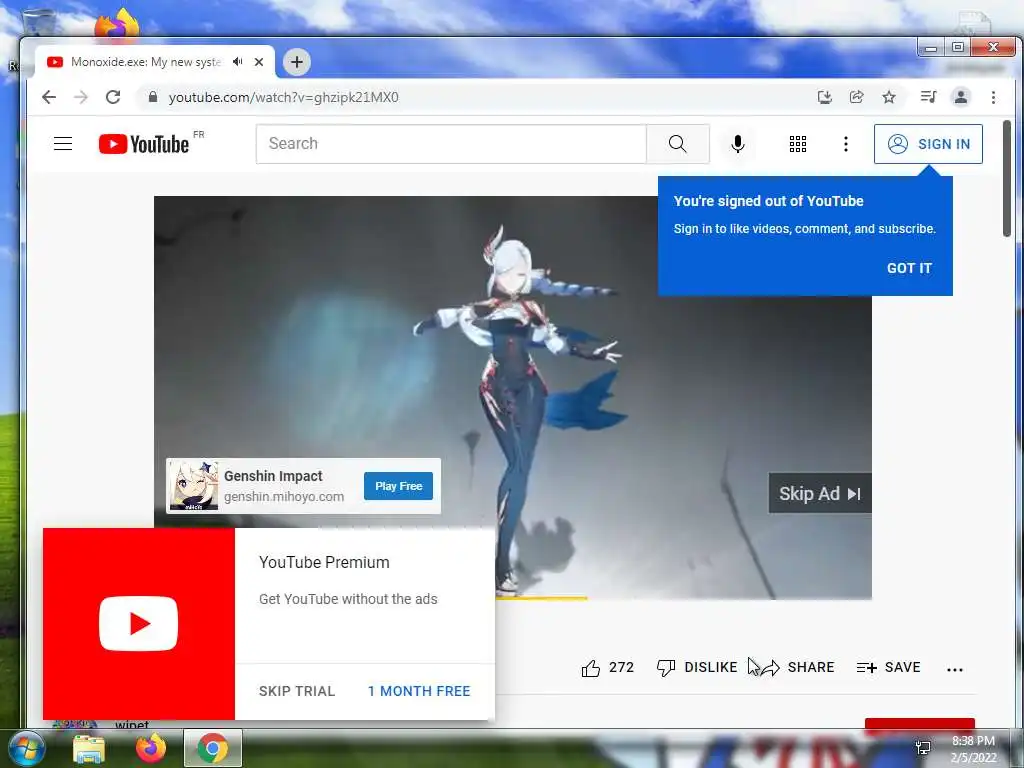1024x768 pixels.
Task: Click the SIGN IN button
Action: click(928, 144)
